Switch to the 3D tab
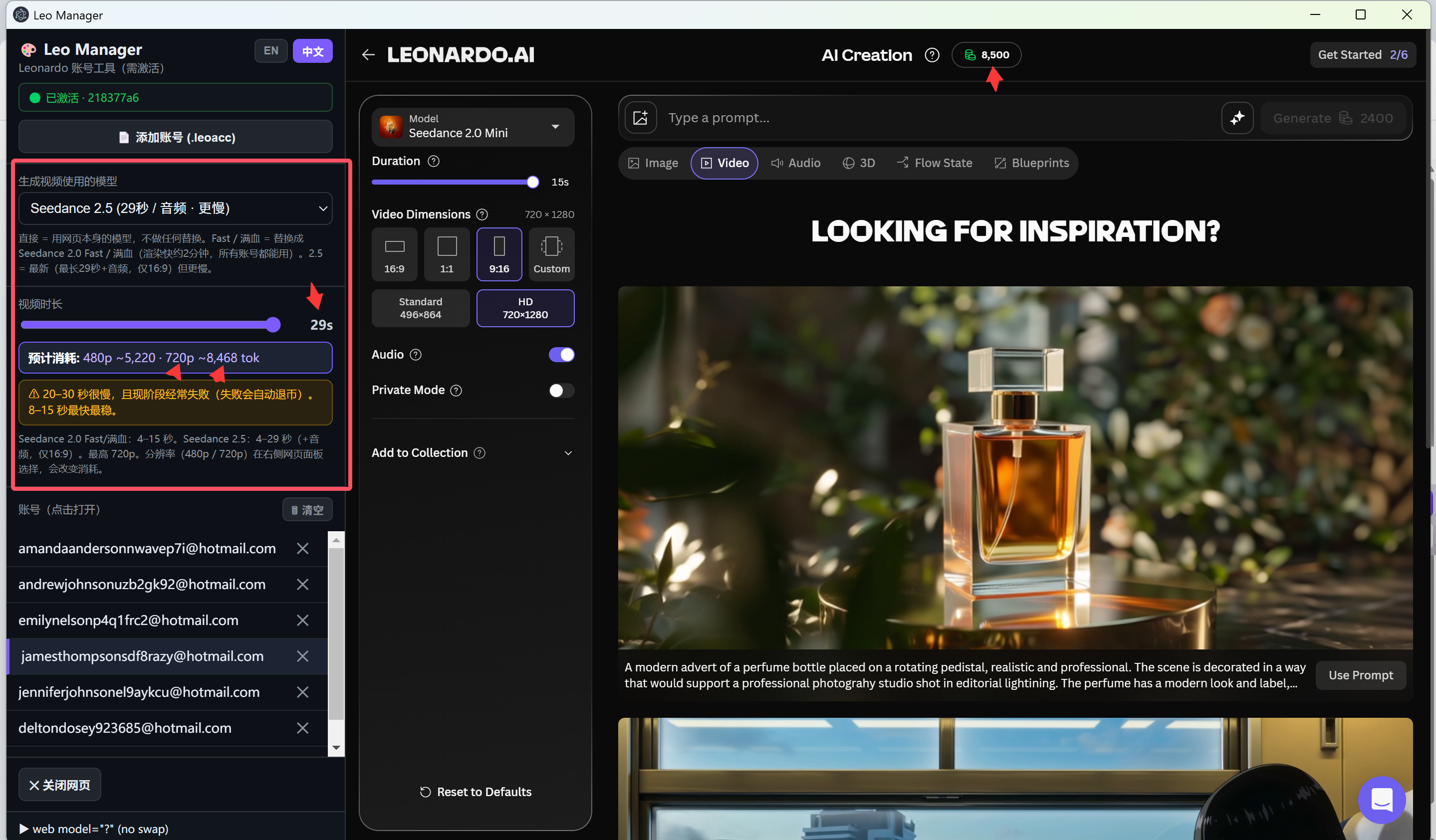 [859, 163]
